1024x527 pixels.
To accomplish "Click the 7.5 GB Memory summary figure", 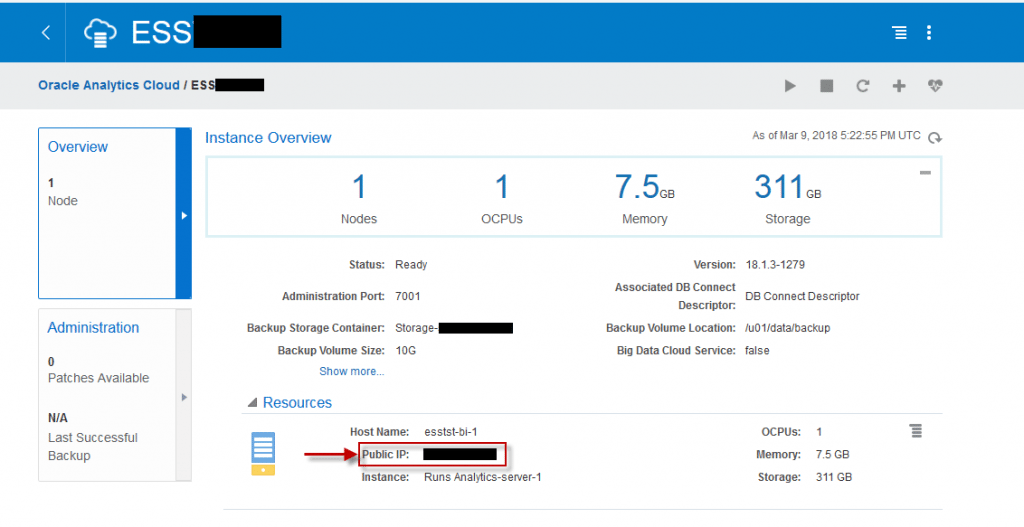I will point(645,187).
